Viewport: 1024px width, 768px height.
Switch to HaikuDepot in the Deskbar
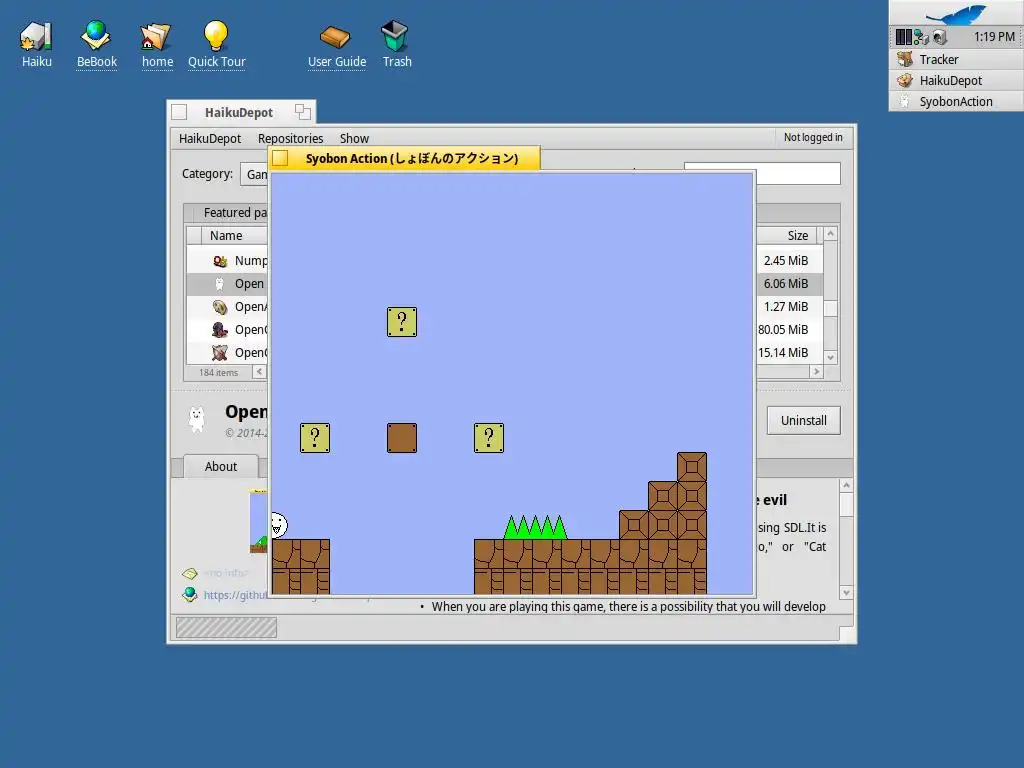click(956, 80)
